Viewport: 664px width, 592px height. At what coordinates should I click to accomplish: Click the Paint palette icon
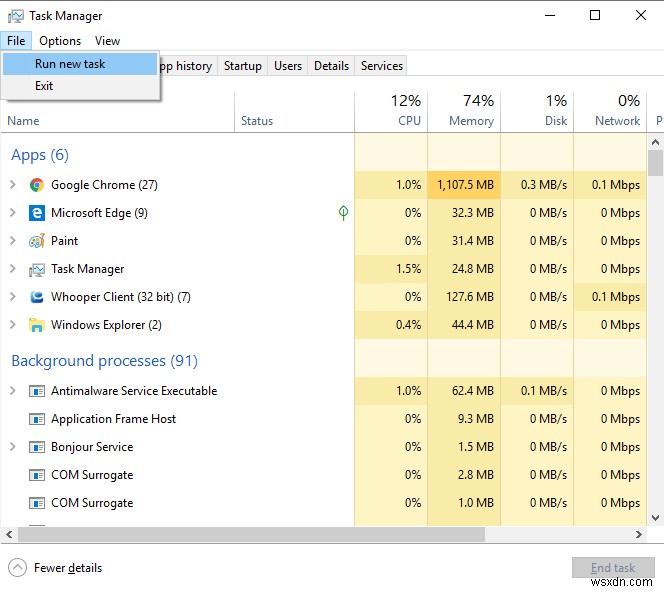(37, 241)
